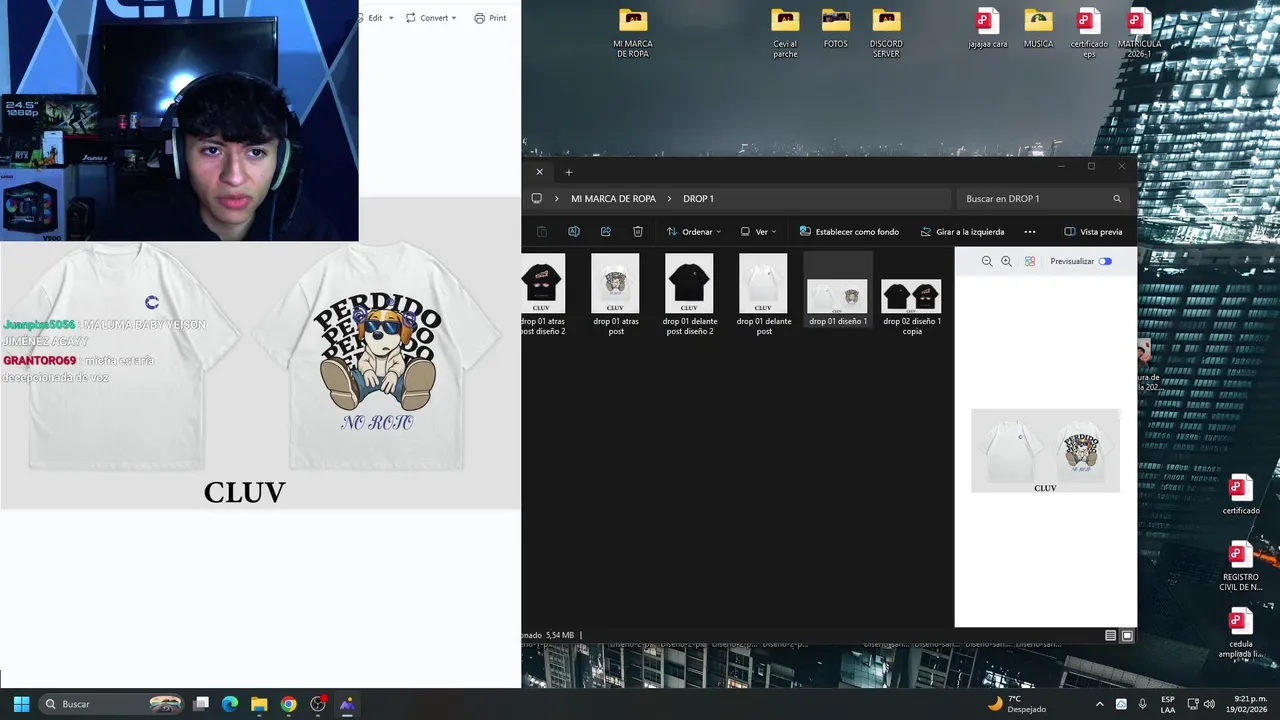Expand chevron before MI MARCA DE ROPA

[557, 198]
